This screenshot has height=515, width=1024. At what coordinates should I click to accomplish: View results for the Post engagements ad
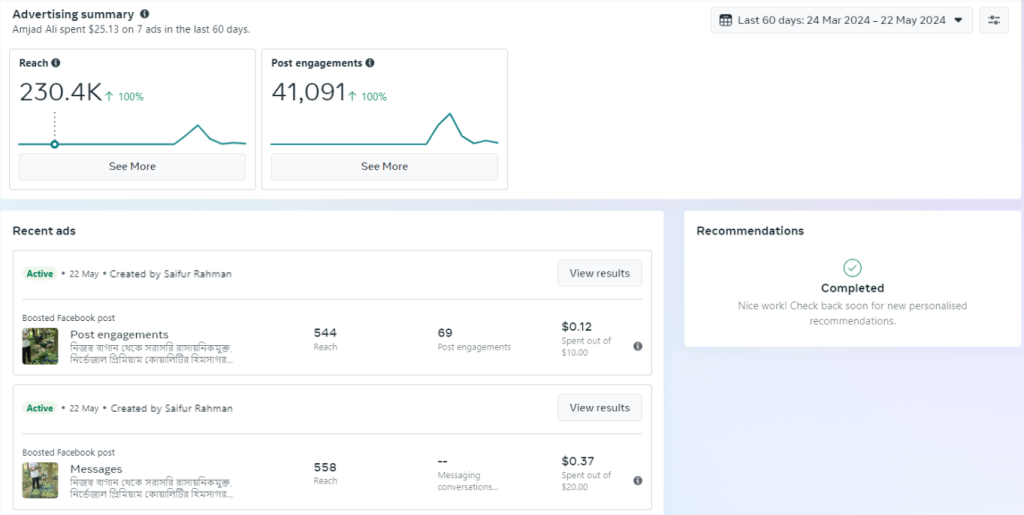click(599, 273)
